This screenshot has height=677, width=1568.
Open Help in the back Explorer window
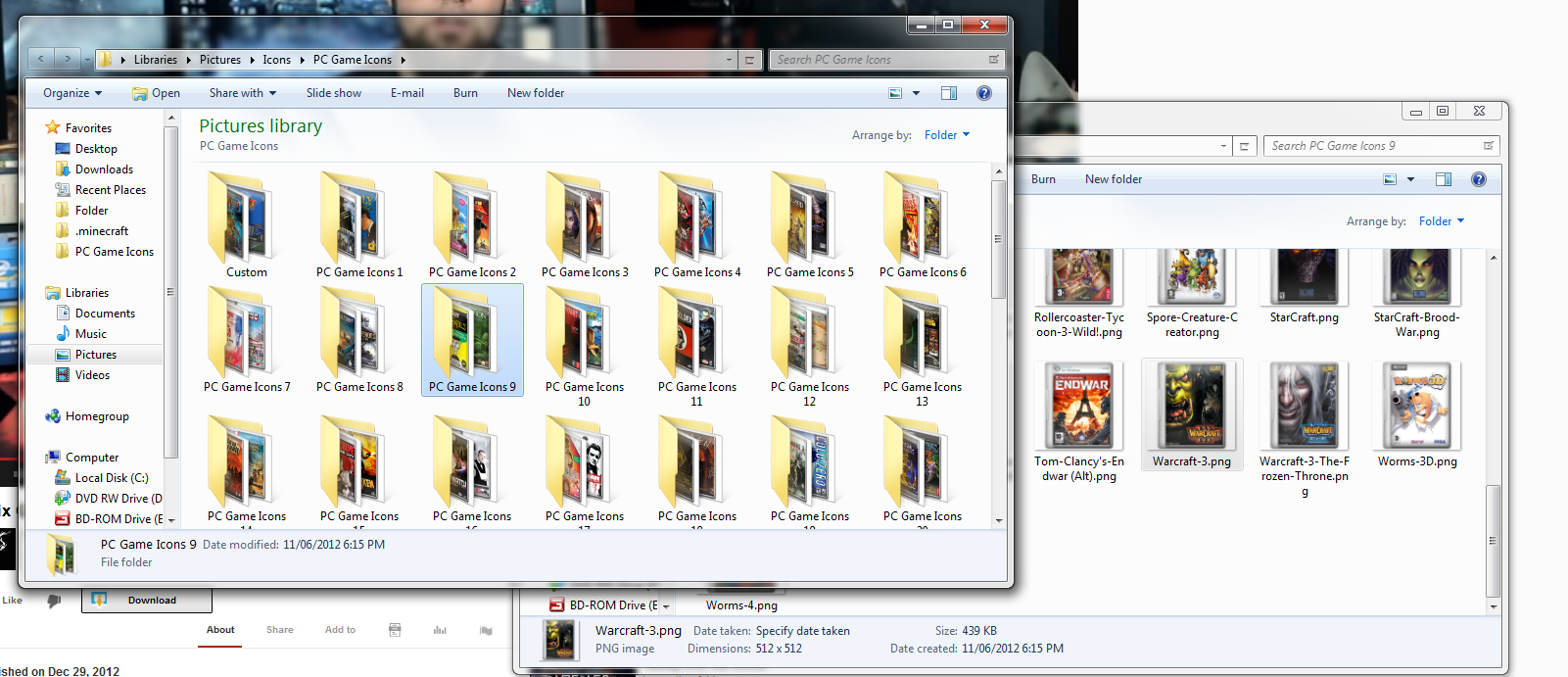pos(1479,179)
